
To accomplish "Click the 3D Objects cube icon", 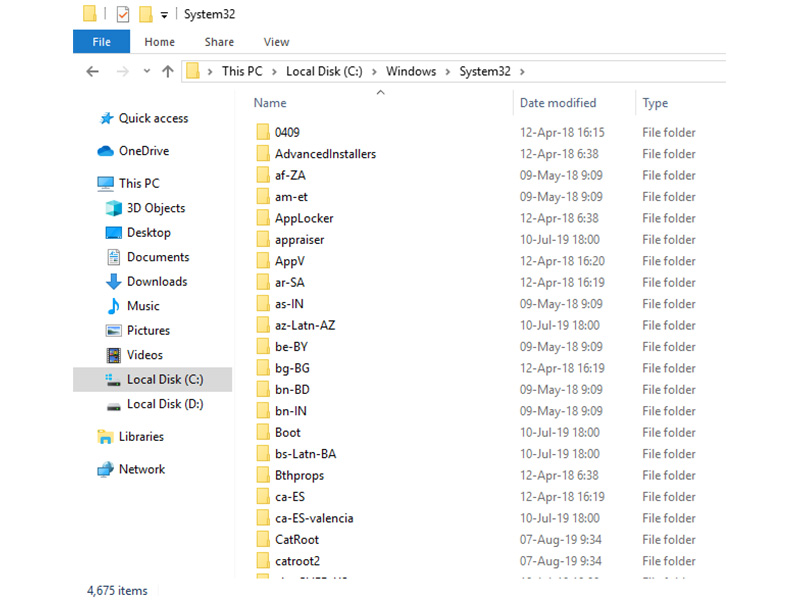I will pos(113,208).
